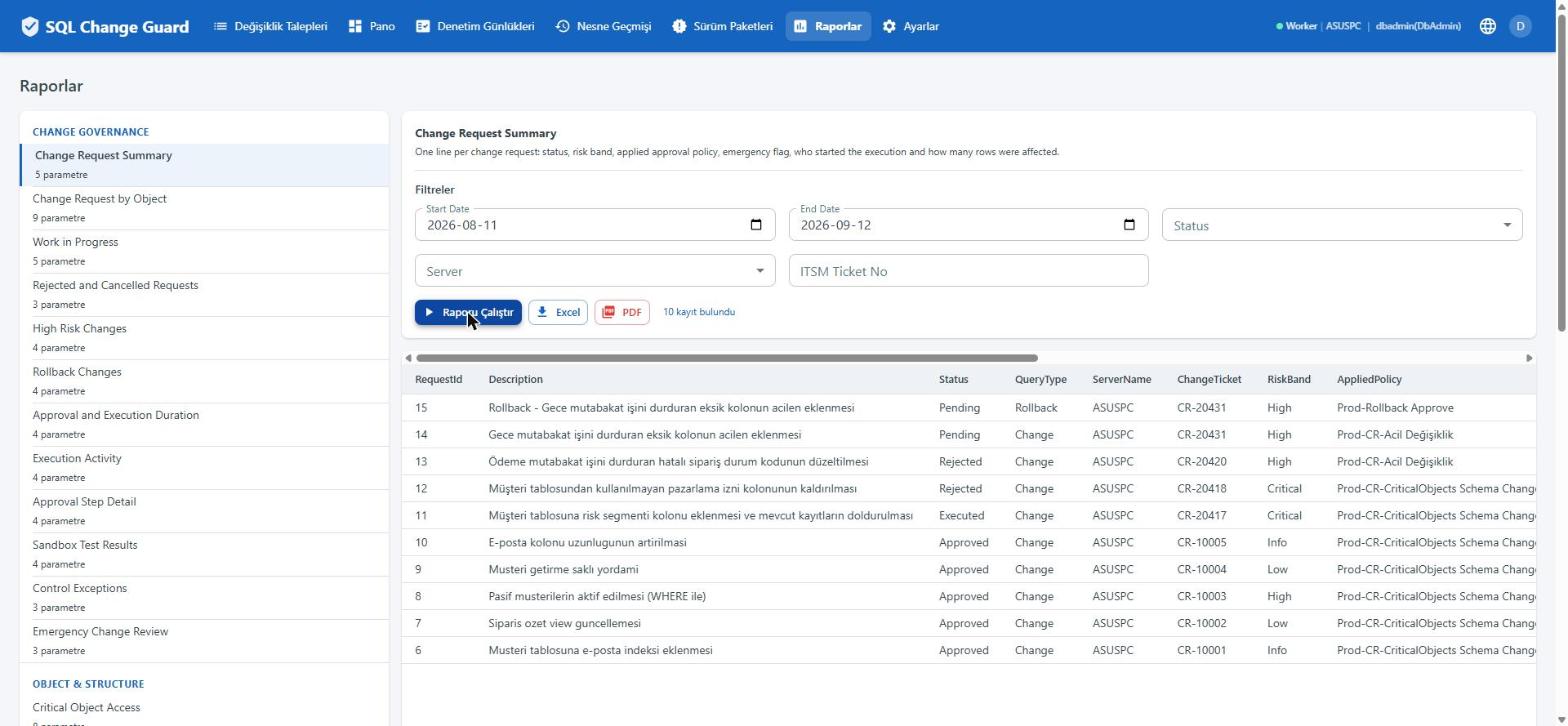Click horizontal scroll left arrow of table

point(408,358)
